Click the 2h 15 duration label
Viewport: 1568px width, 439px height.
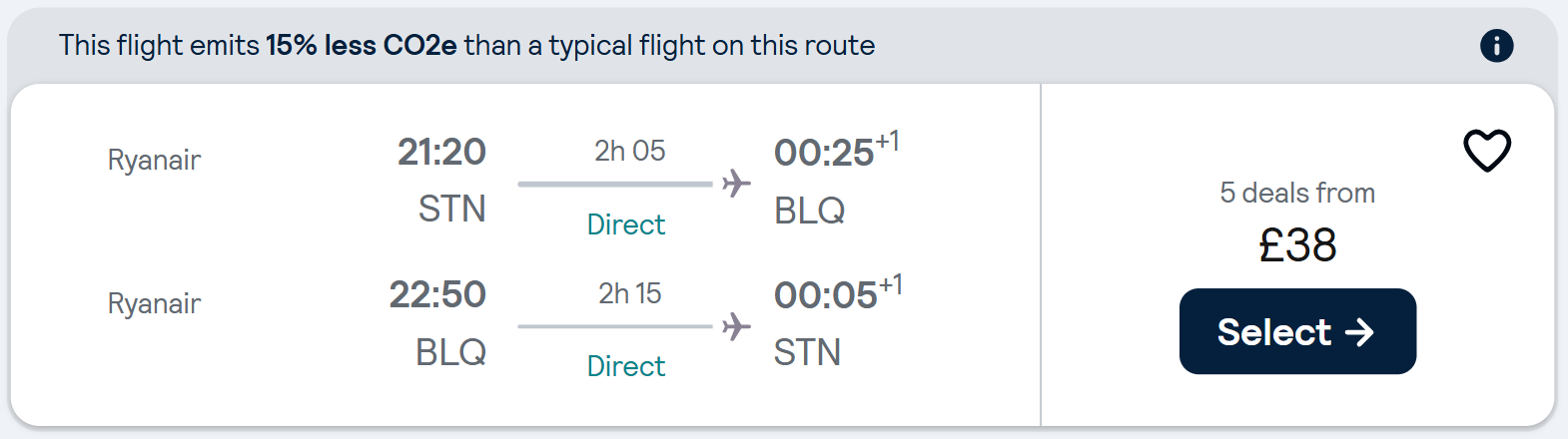pyautogui.click(x=629, y=293)
